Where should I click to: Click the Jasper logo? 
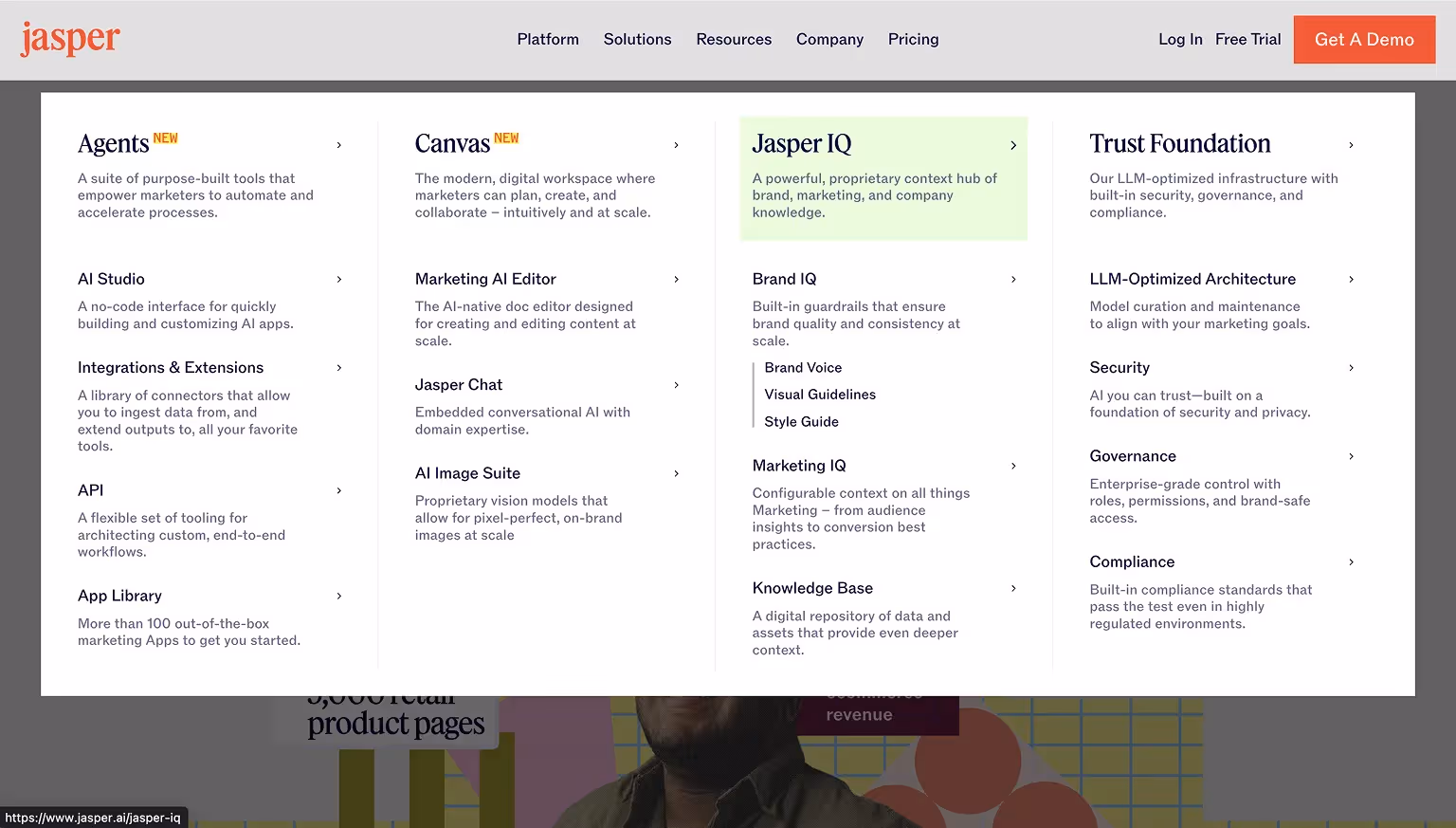click(x=70, y=39)
